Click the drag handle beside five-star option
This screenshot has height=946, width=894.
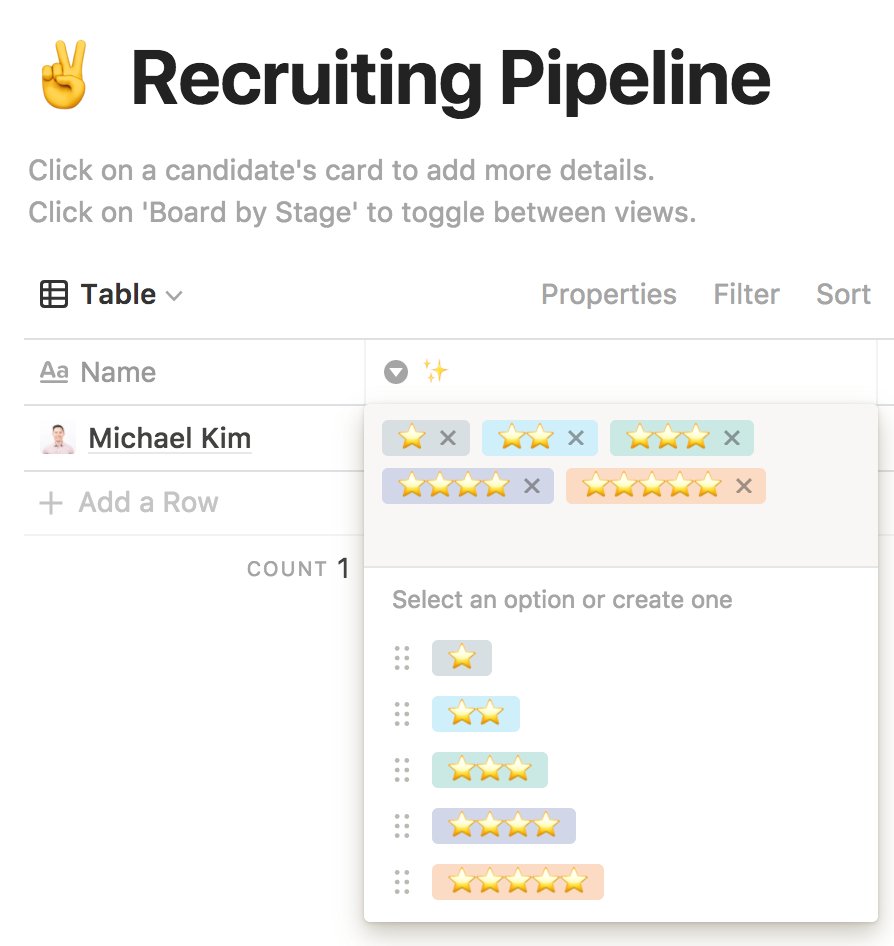point(402,882)
